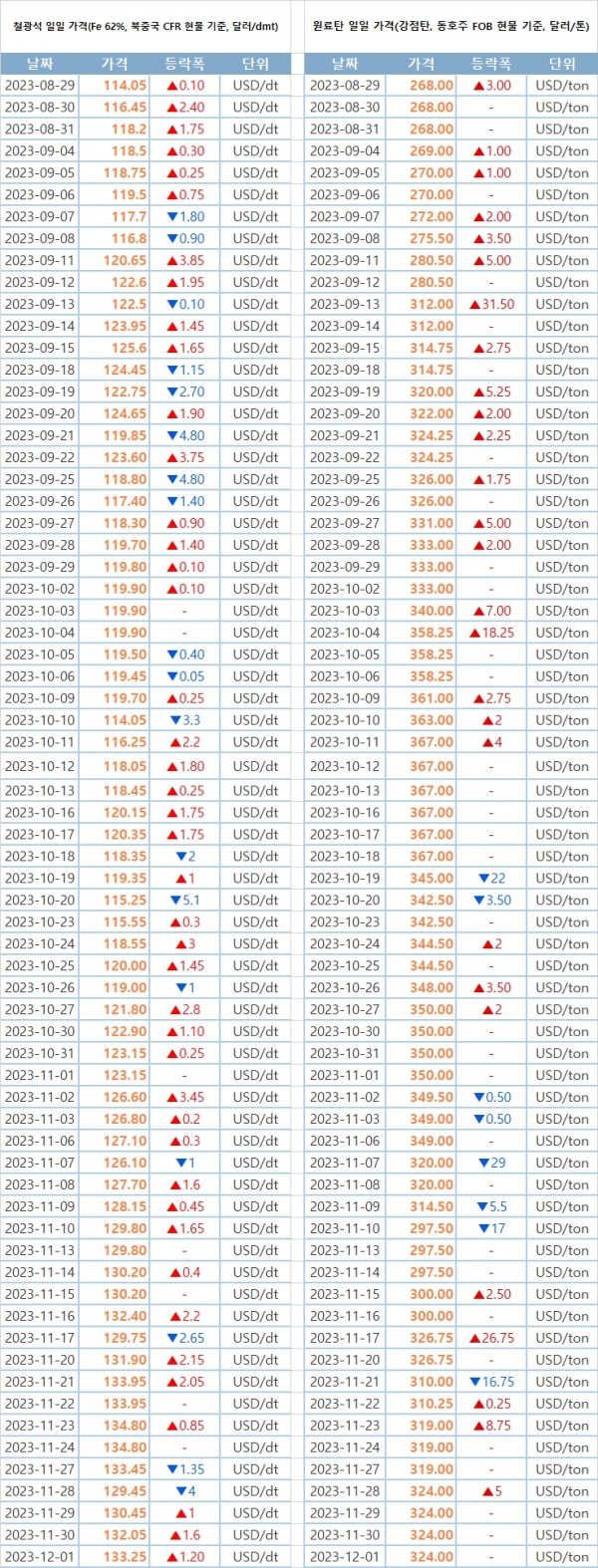598x1568 pixels.
Task: Click the blue down triangle beside 29
Action: click(x=483, y=1163)
